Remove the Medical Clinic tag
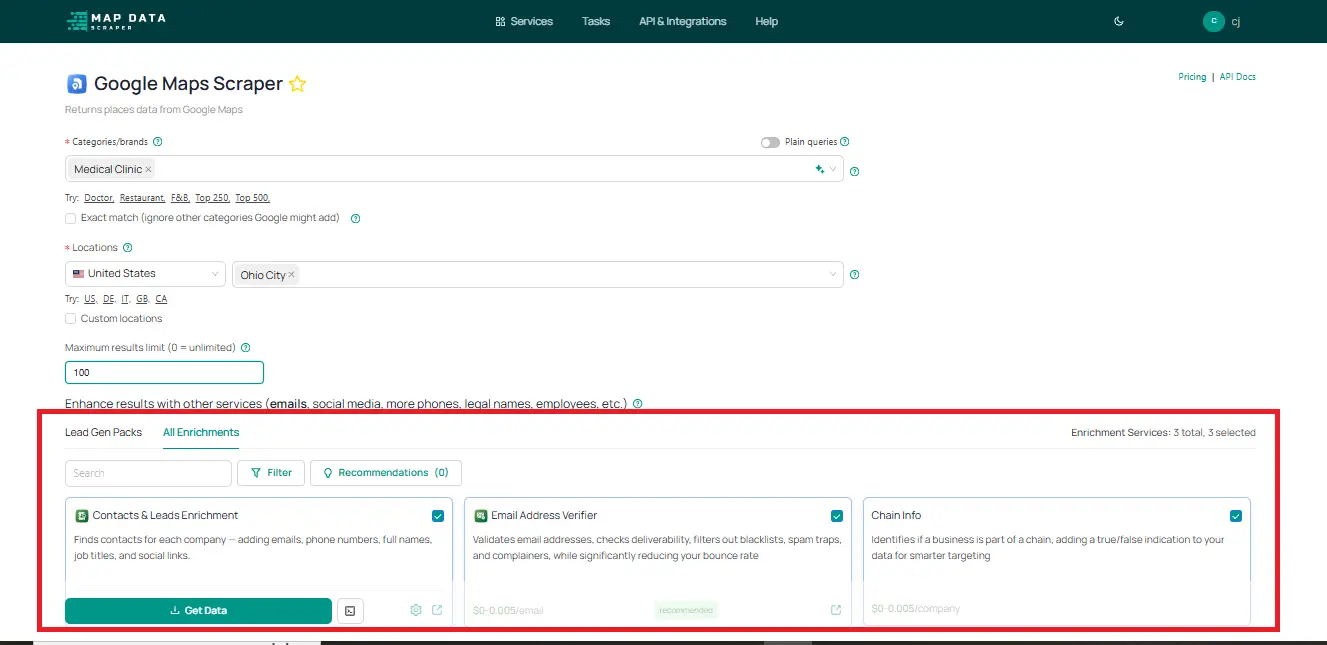Screen dimensions: 1327x645 [149, 170]
